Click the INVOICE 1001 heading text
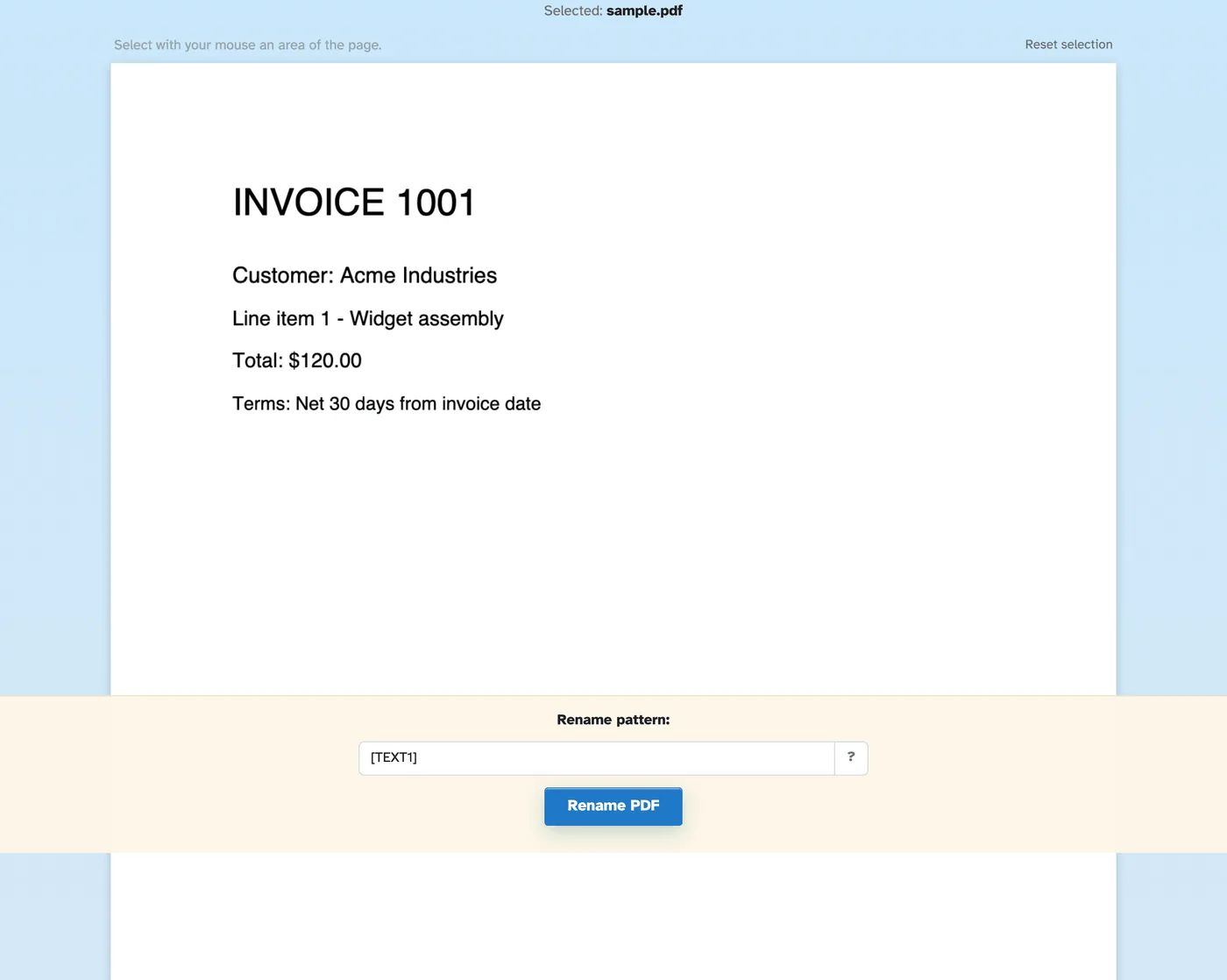Viewport: 1227px width, 980px height. coord(354,202)
